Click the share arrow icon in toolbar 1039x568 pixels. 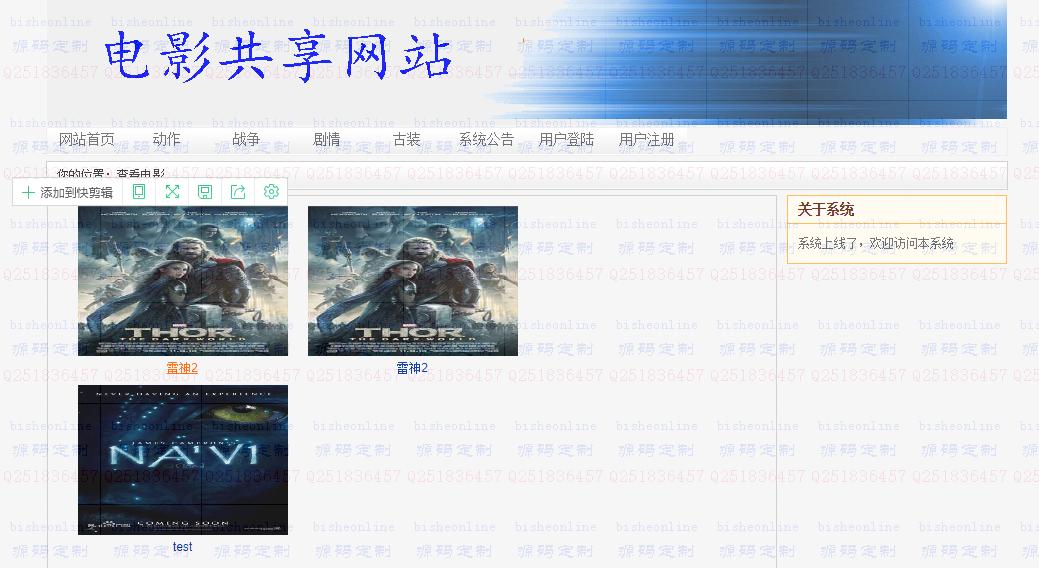click(x=238, y=192)
